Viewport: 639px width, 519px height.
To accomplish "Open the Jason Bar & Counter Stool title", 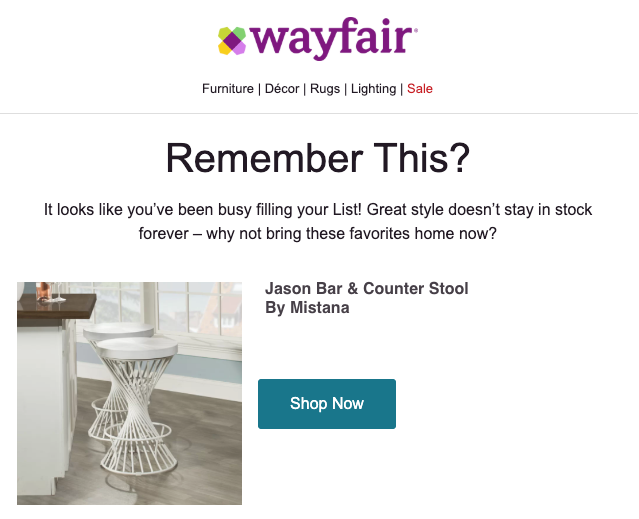I will click(x=367, y=288).
